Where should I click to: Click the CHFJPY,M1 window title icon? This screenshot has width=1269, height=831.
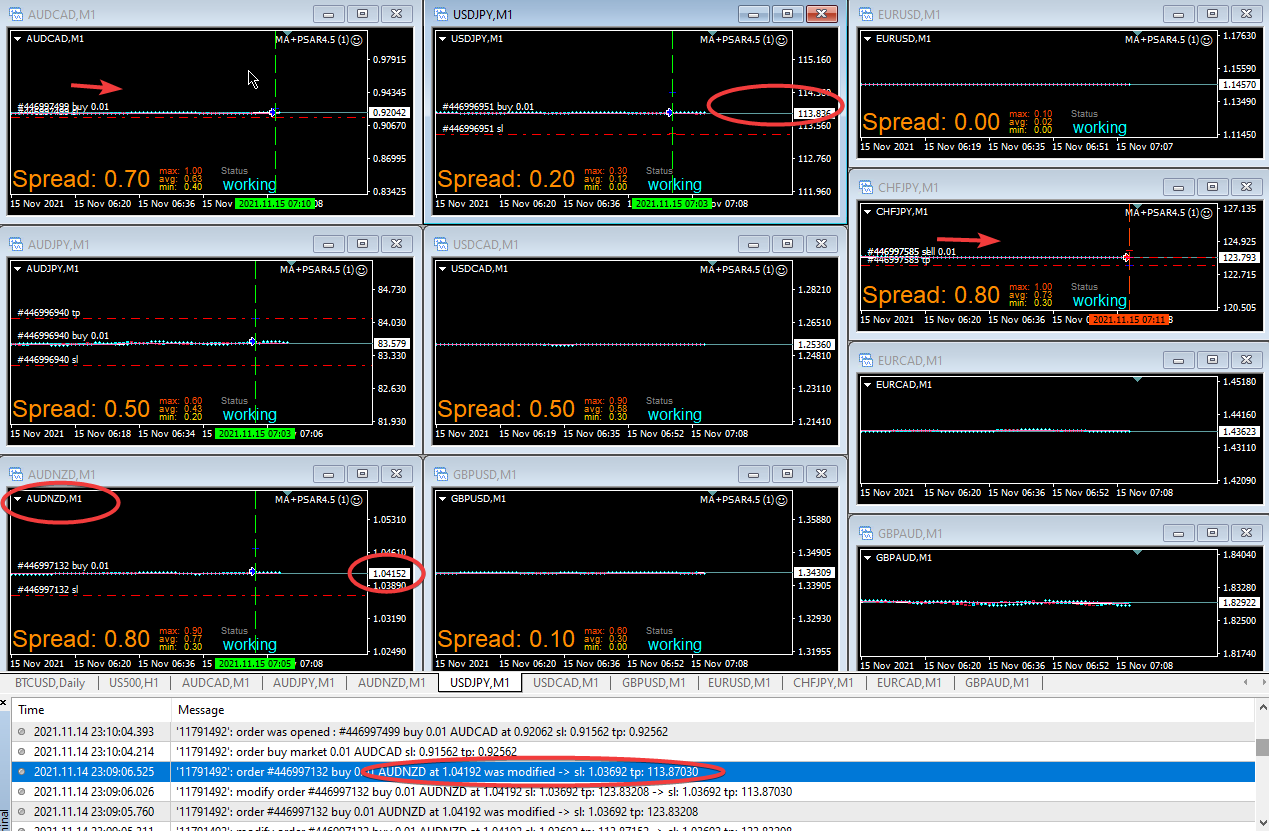[x=866, y=188]
